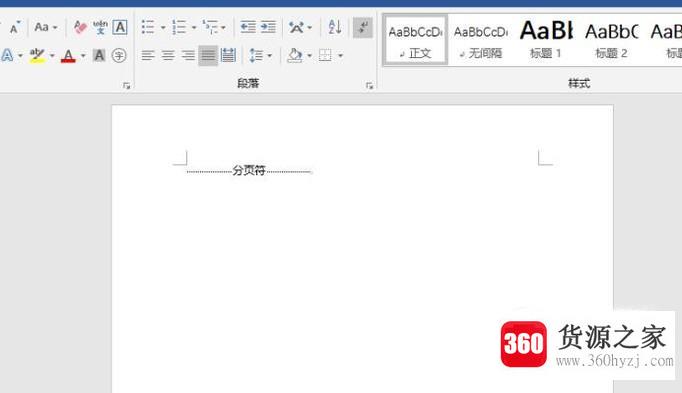
Task: Open borders dropdown arrow
Action: click(341, 56)
